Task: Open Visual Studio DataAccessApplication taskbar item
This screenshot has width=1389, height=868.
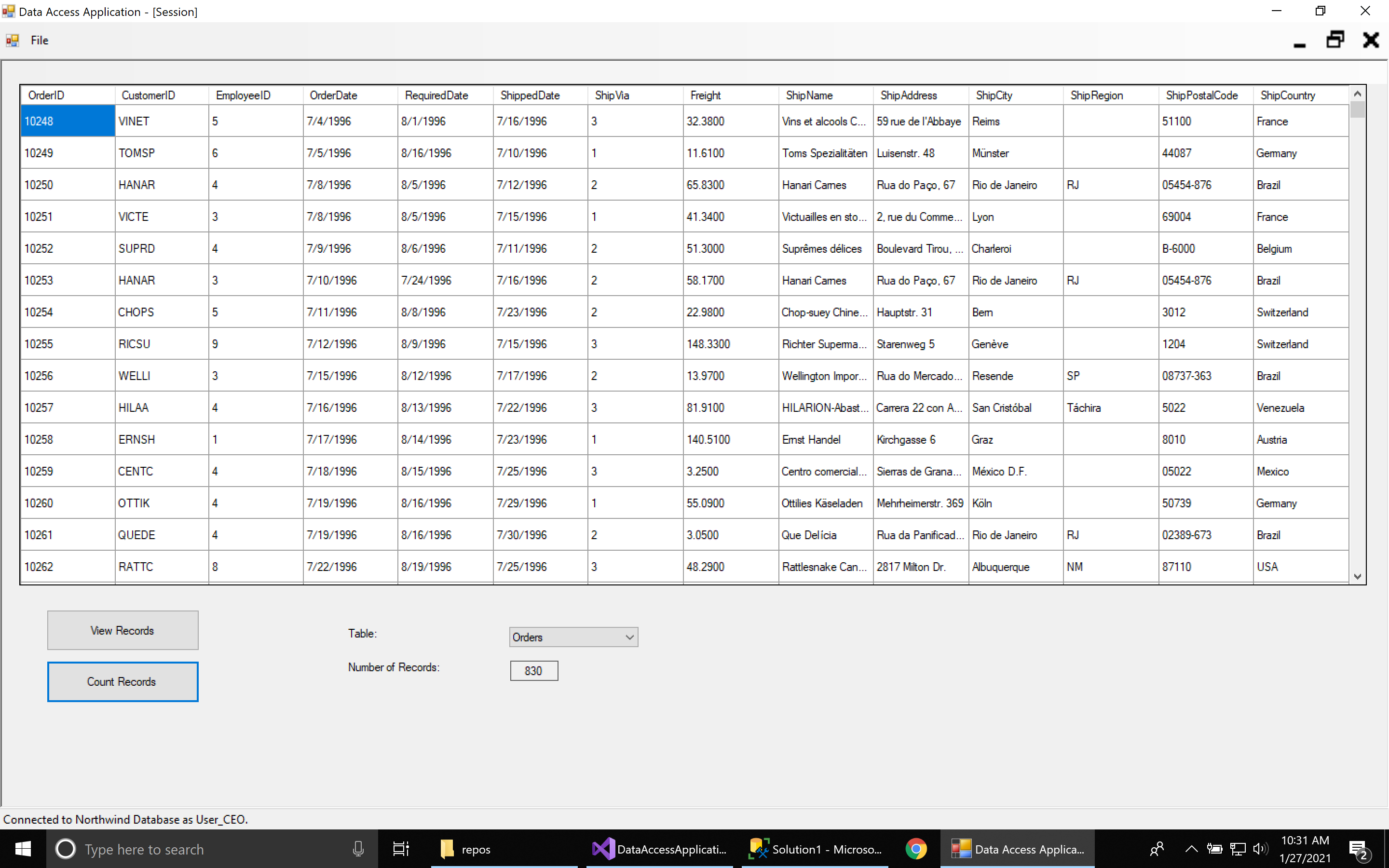Action: [x=659, y=849]
